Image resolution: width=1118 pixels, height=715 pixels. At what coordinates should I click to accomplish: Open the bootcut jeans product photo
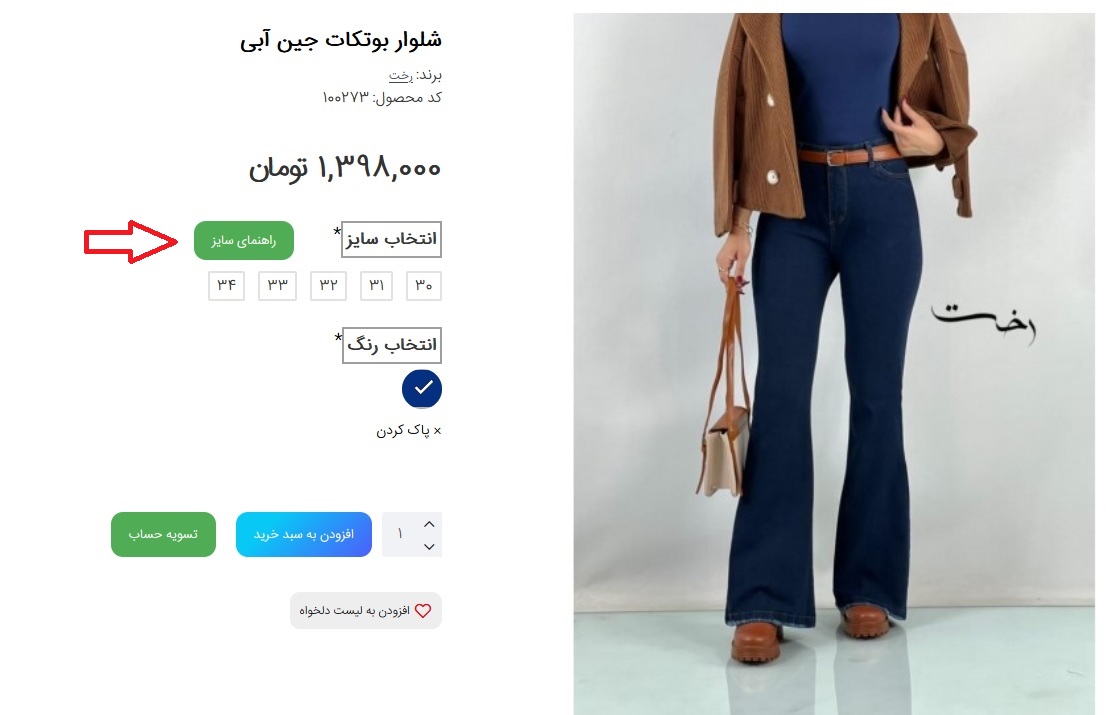(x=834, y=364)
